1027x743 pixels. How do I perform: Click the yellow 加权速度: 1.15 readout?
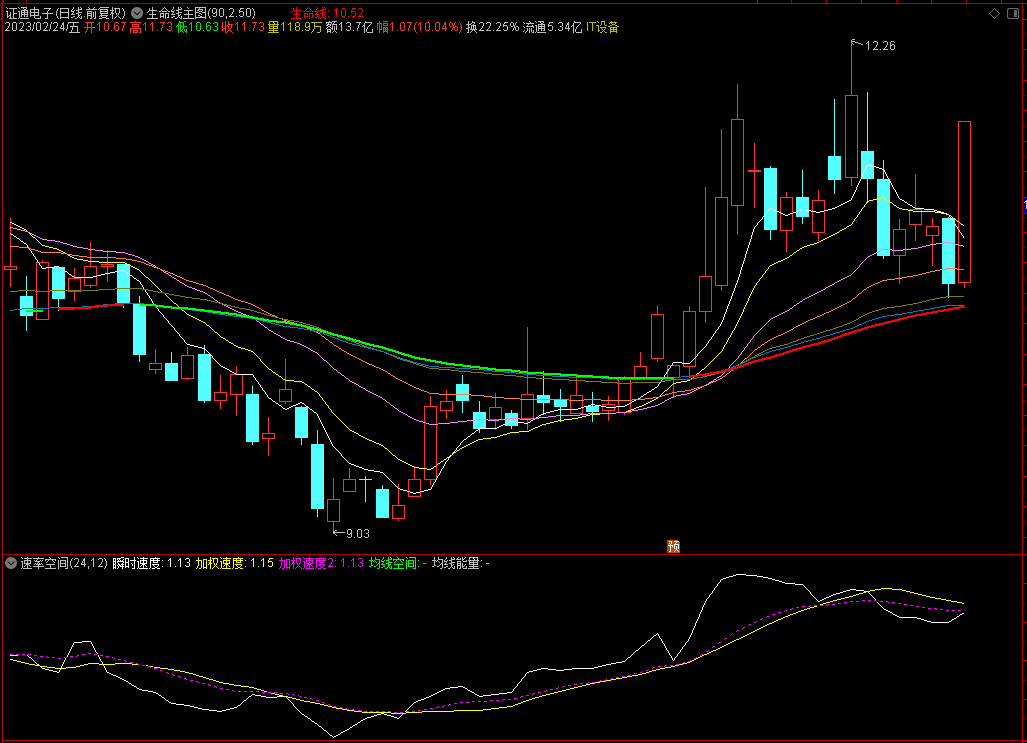click(234, 563)
